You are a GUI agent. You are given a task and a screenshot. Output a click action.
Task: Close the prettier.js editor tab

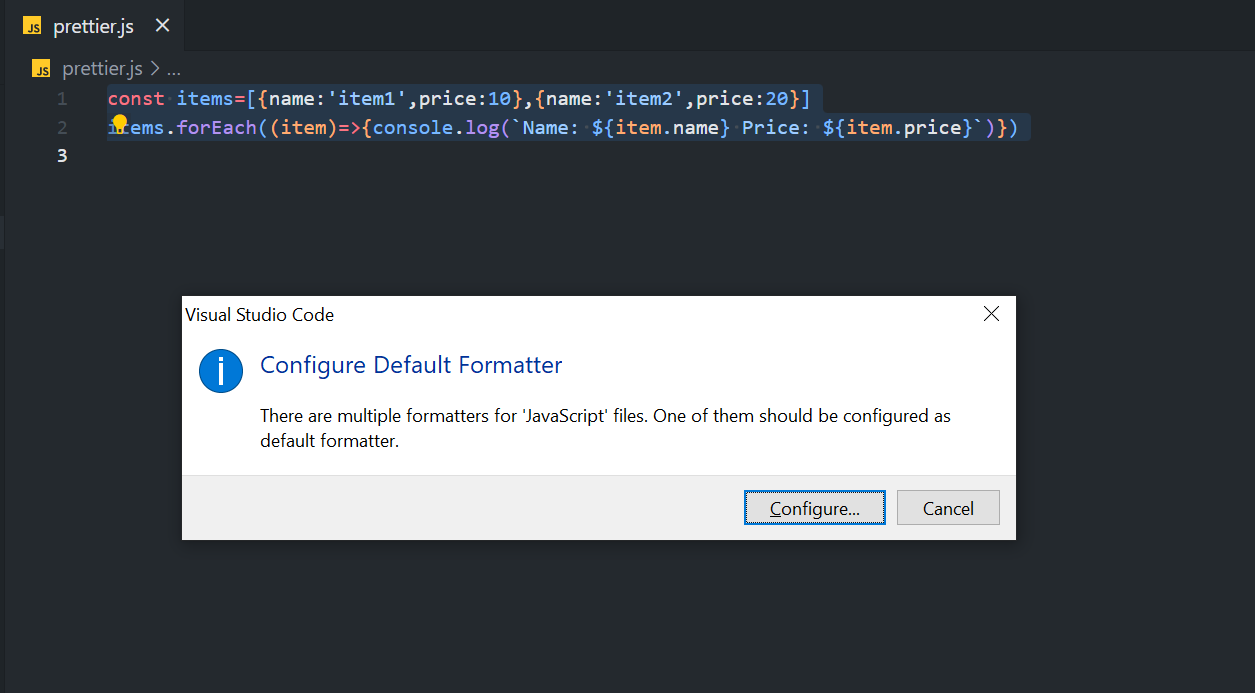(x=162, y=26)
